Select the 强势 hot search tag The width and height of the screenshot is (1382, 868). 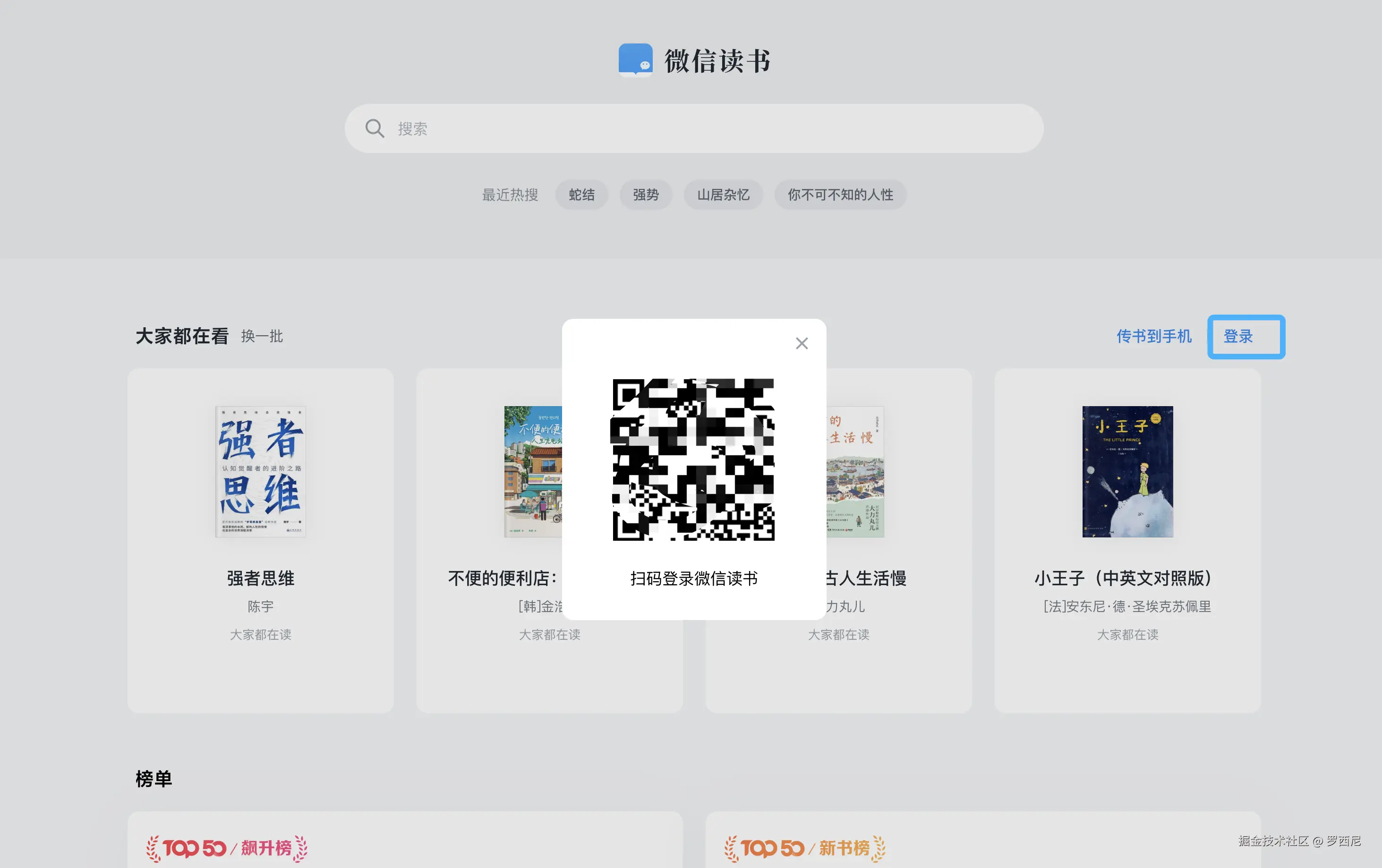tap(645, 195)
